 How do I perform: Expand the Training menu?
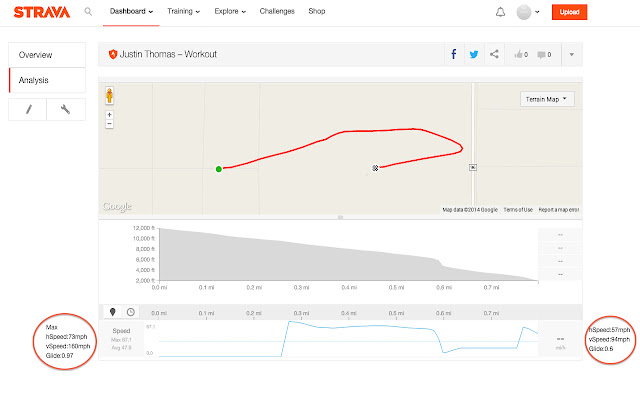point(184,11)
